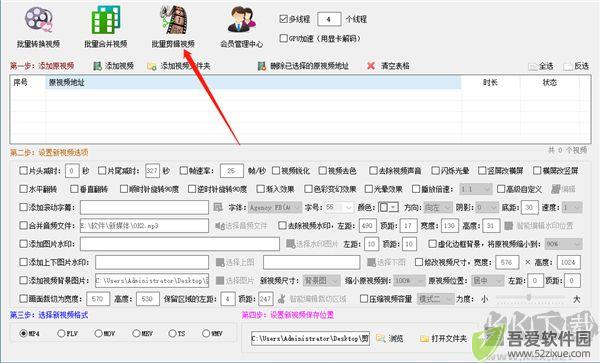This screenshot has width=600, height=363.
Task: Choose the WMV format option
Action: pyautogui.click(x=206, y=334)
